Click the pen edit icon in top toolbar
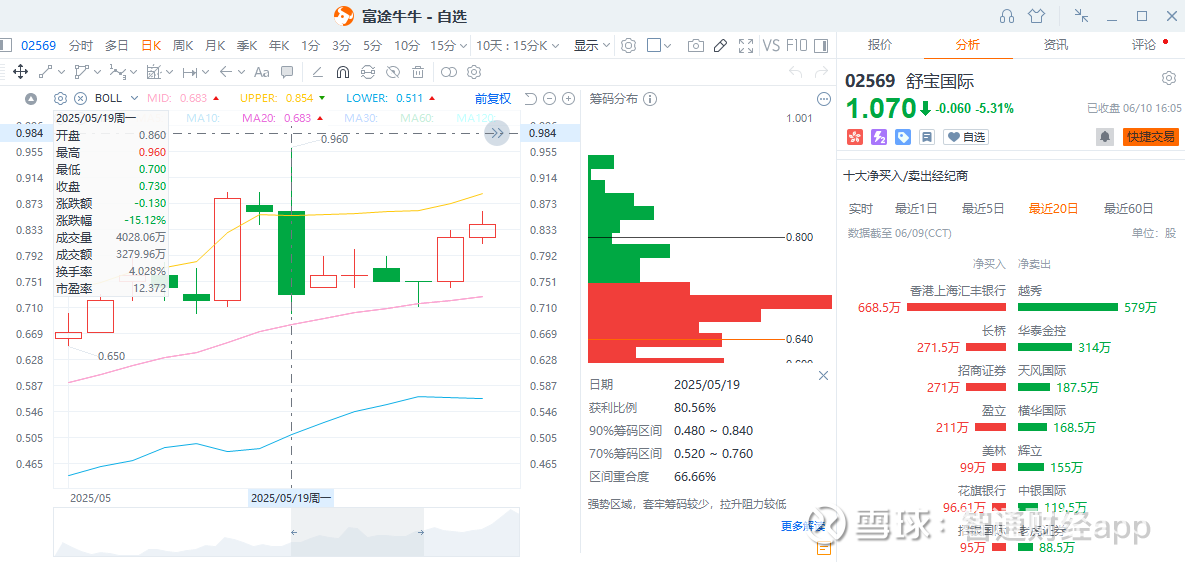1185x562 pixels. tap(720, 45)
